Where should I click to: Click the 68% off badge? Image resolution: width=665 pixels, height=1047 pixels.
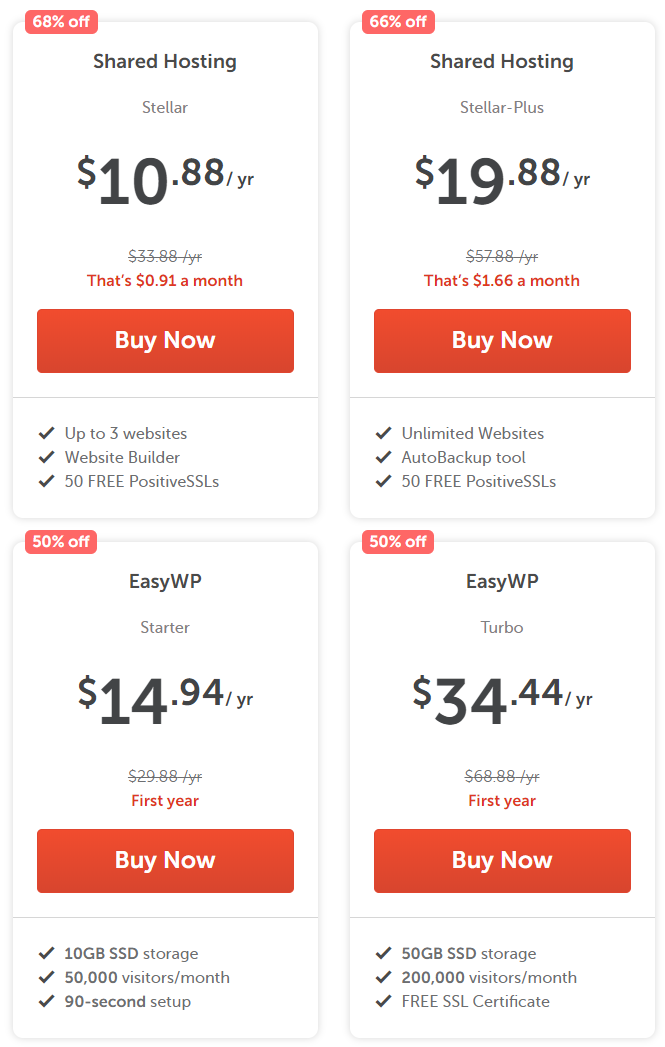pos(61,21)
